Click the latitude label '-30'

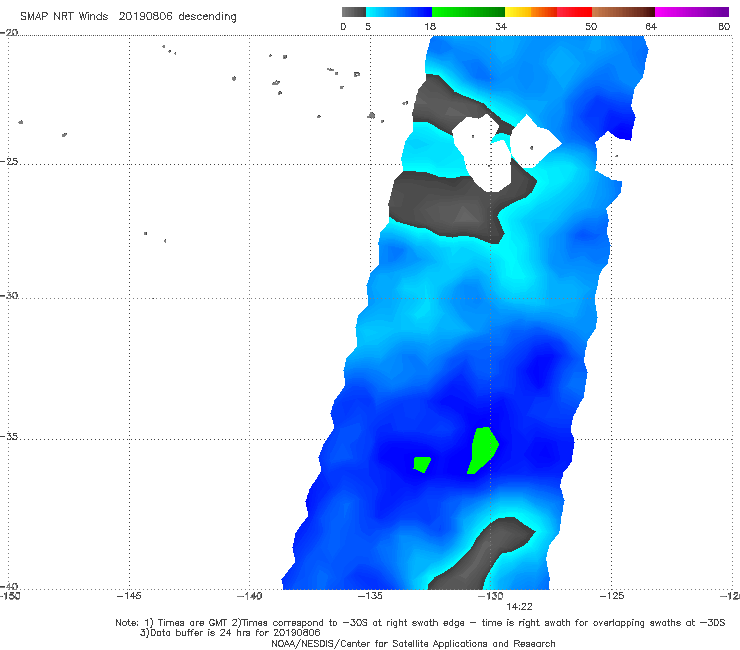[x=9, y=295]
